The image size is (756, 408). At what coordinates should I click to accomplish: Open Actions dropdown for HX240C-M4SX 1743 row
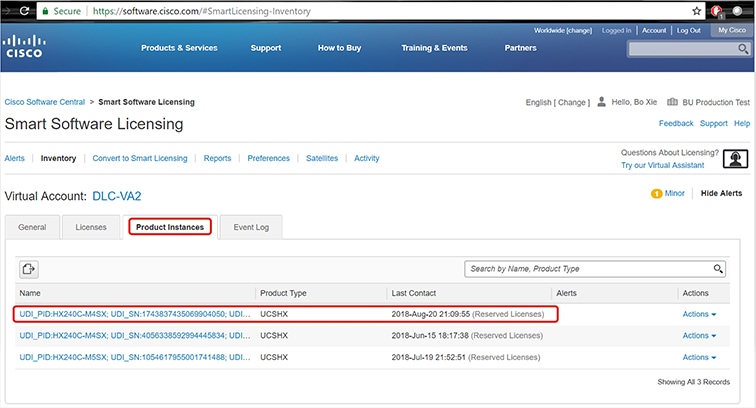point(699,314)
